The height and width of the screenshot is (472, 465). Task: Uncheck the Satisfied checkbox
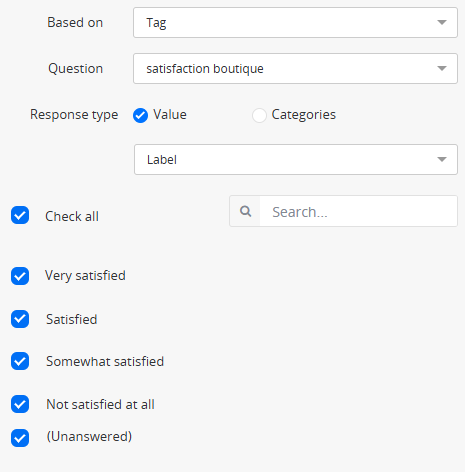pyautogui.click(x=20, y=319)
